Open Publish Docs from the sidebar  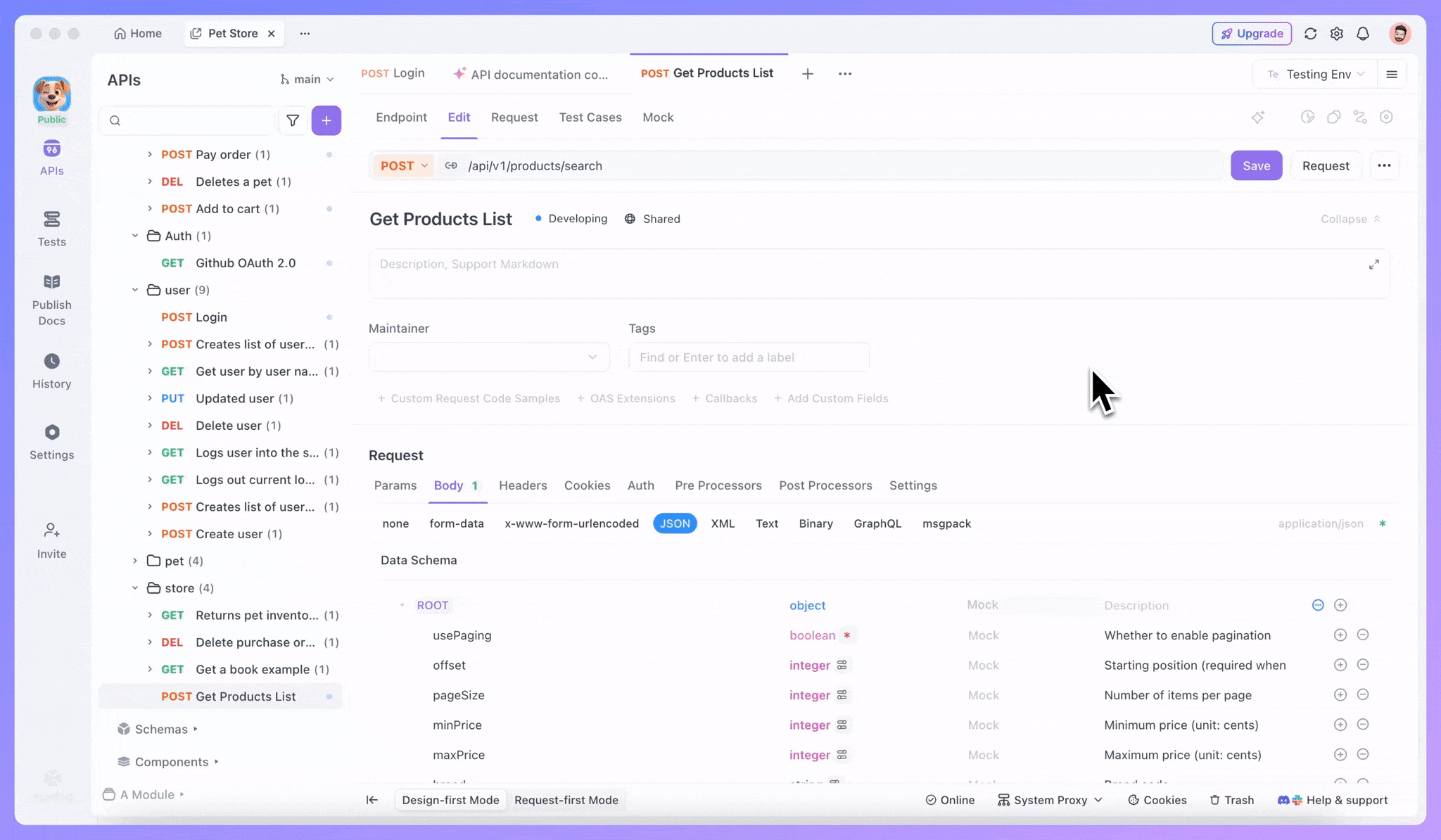pos(51,295)
